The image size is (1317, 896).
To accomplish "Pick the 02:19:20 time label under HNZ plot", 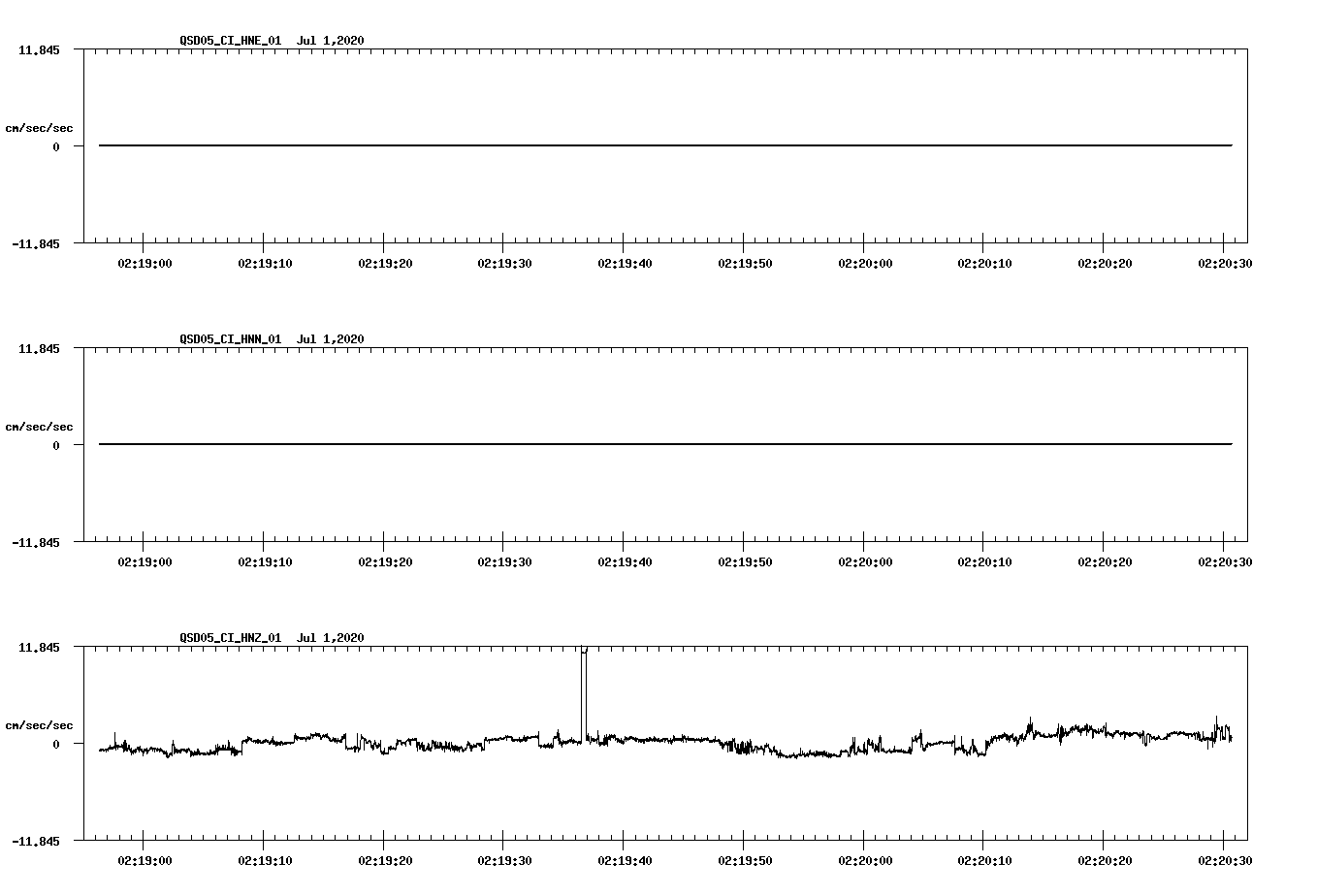I will (x=385, y=860).
